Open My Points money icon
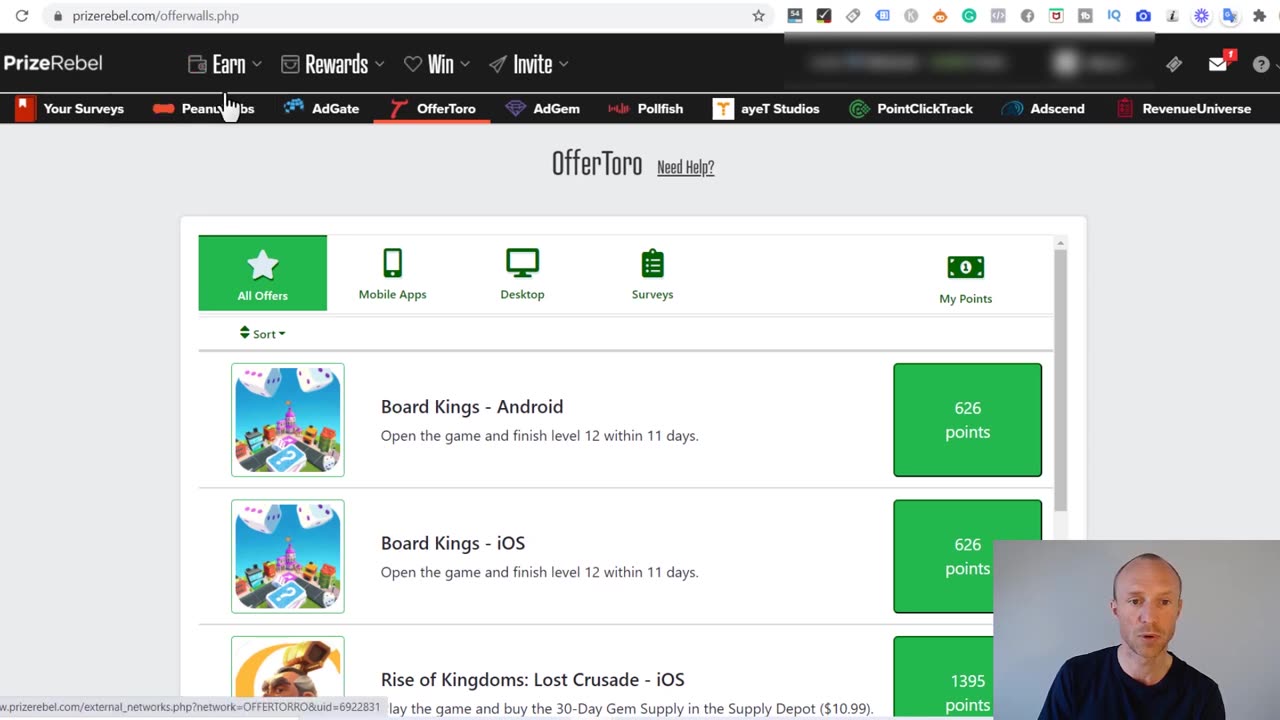 point(965,279)
